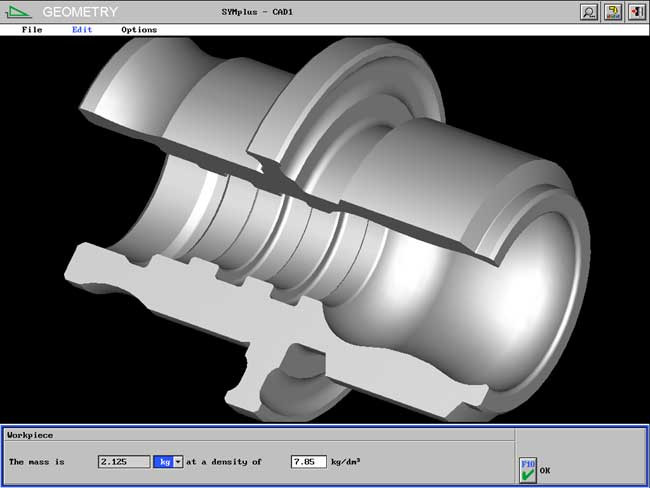Expand the mass unit dropdown arrow
Screen dimensions: 650x488
178,461
